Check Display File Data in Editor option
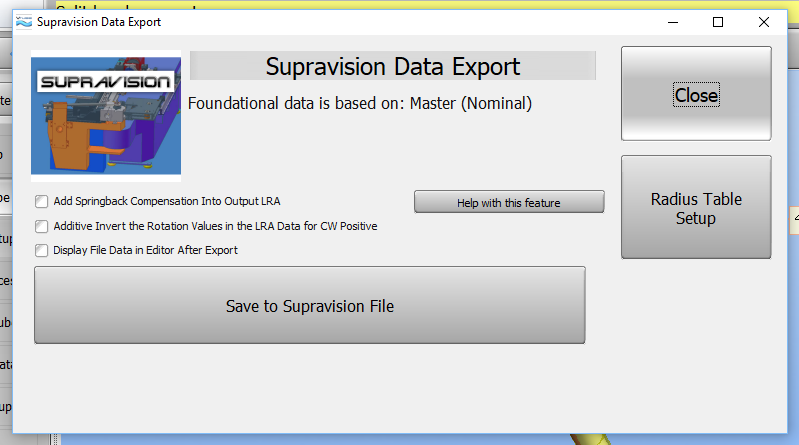 tap(42, 250)
